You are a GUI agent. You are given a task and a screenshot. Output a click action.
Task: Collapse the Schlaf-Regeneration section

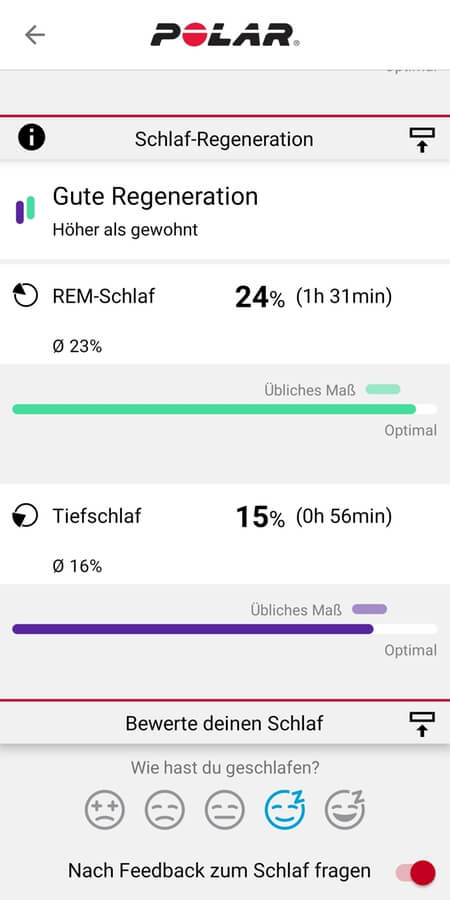coord(422,139)
